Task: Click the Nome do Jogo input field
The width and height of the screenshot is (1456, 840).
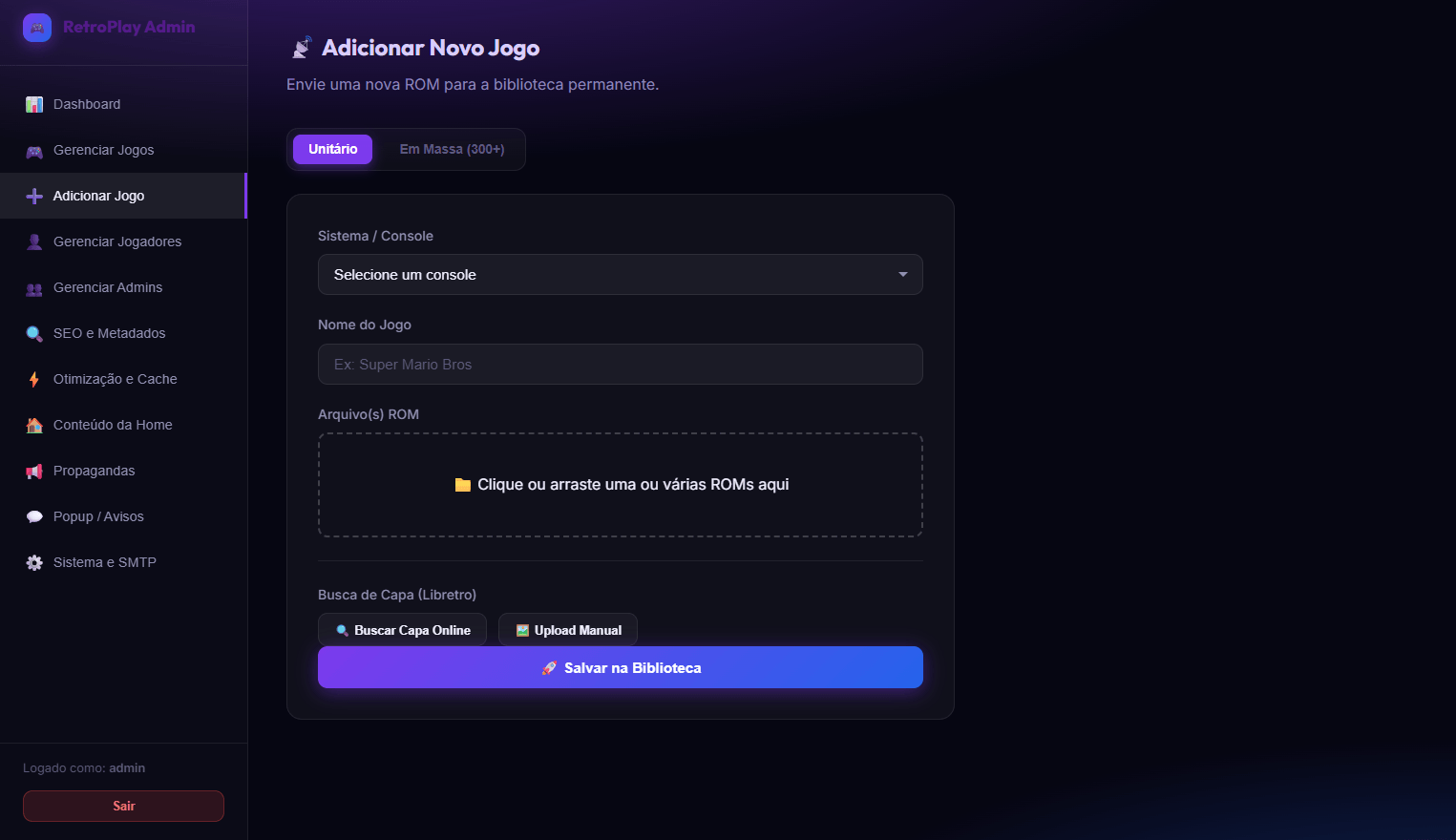Action: click(621, 365)
